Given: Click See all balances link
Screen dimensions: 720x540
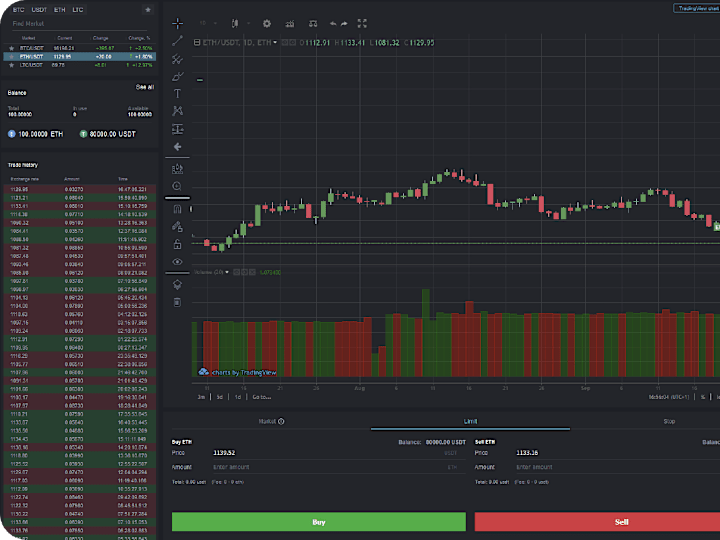Looking at the screenshot, I should (145, 87).
